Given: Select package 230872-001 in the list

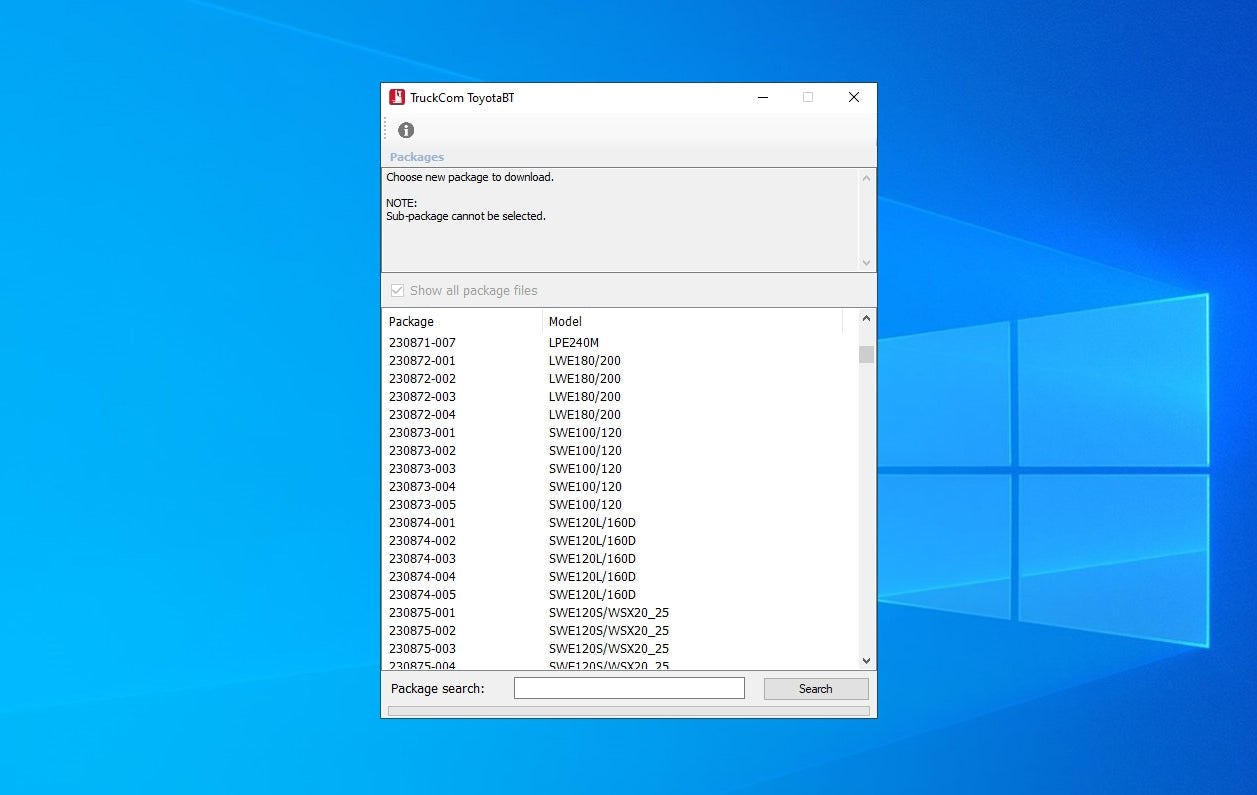Looking at the screenshot, I should pyautogui.click(x=422, y=361).
